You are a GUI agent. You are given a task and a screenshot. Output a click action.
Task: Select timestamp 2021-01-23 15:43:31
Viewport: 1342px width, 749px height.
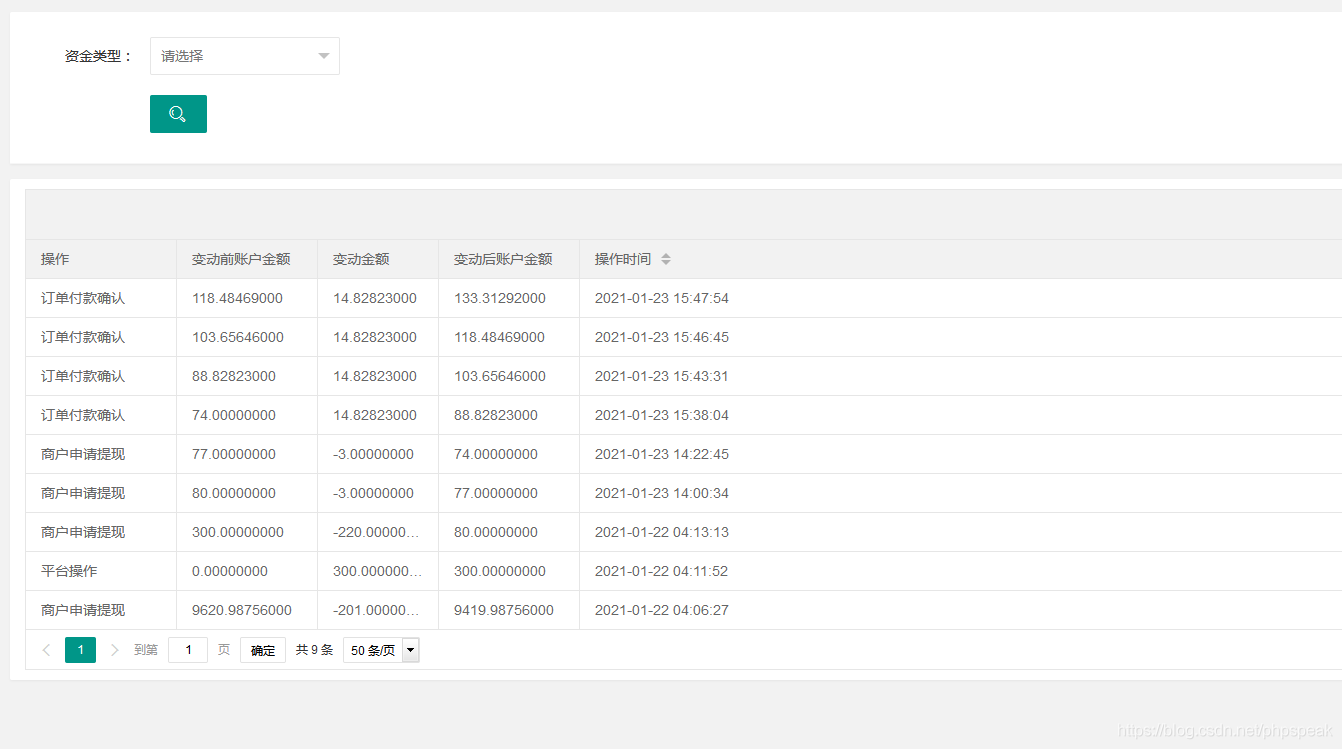tap(662, 376)
